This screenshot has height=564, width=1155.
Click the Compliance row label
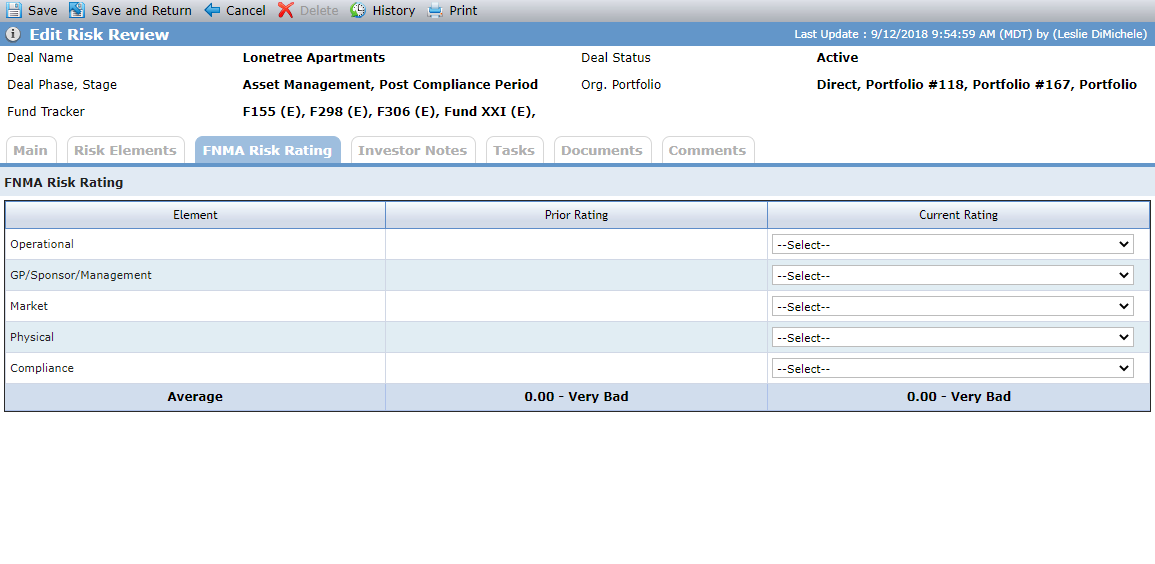click(x=42, y=367)
